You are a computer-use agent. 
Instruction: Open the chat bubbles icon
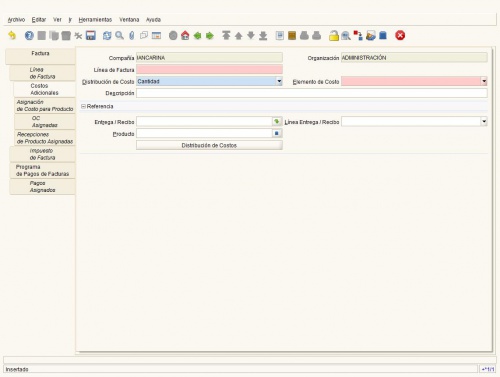point(144,35)
